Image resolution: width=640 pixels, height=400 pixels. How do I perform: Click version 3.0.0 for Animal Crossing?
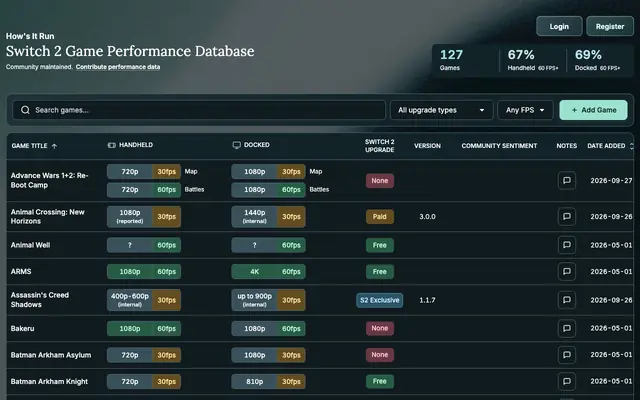427,217
